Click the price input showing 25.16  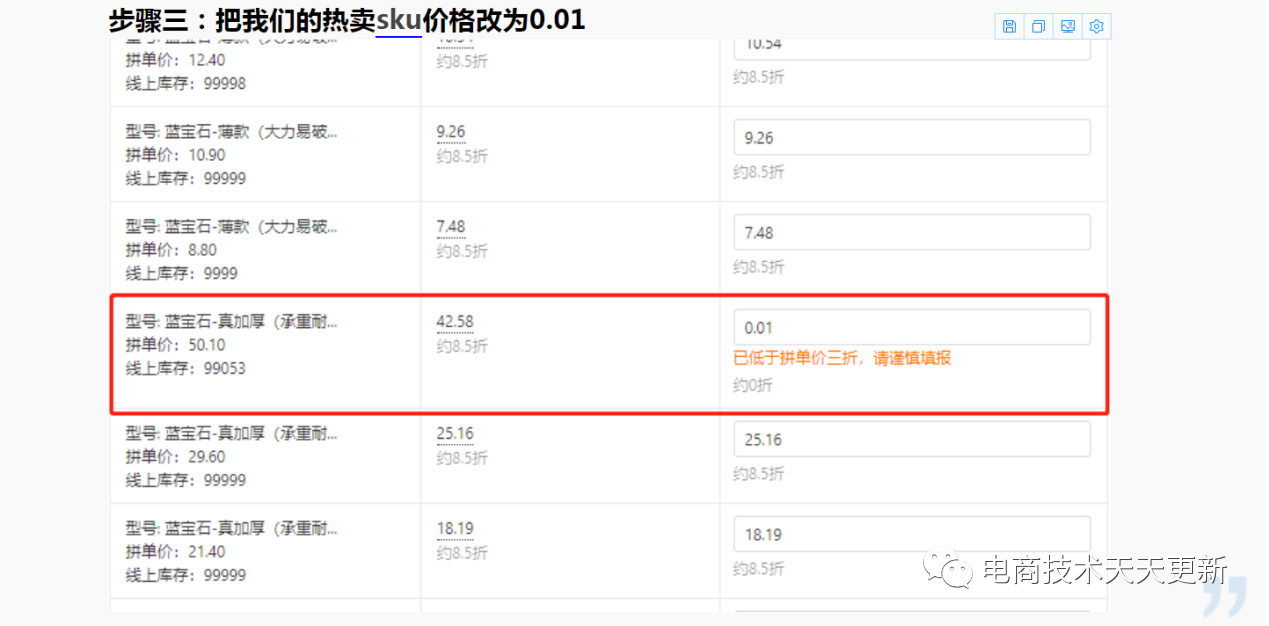click(912, 439)
